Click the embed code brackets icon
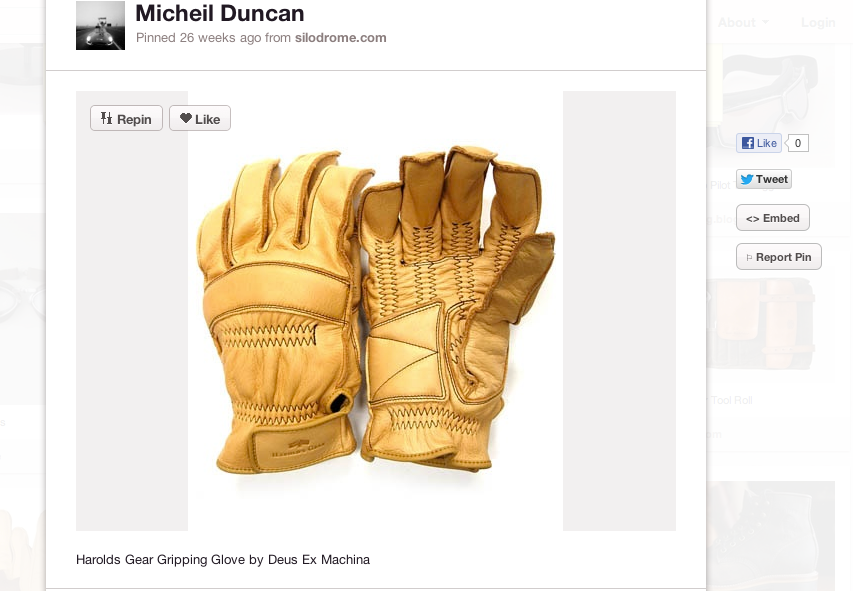Image resolution: width=853 pixels, height=591 pixels. [x=752, y=219]
